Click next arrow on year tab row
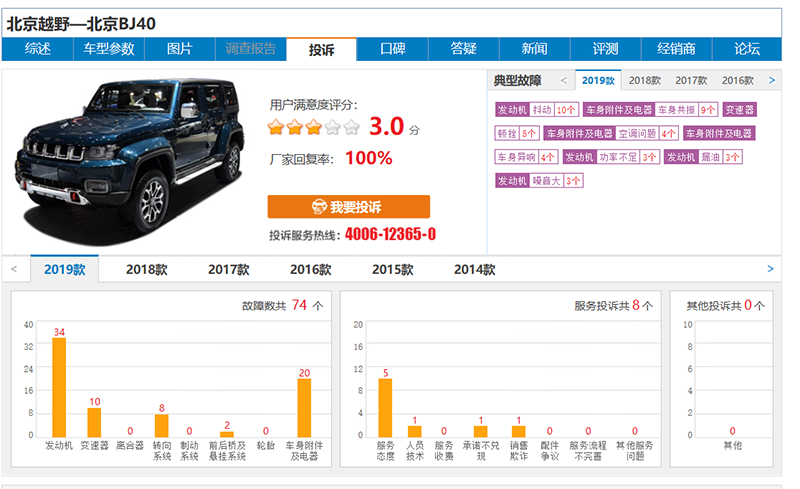Viewport: 800px width, 489px height. coord(770,268)
